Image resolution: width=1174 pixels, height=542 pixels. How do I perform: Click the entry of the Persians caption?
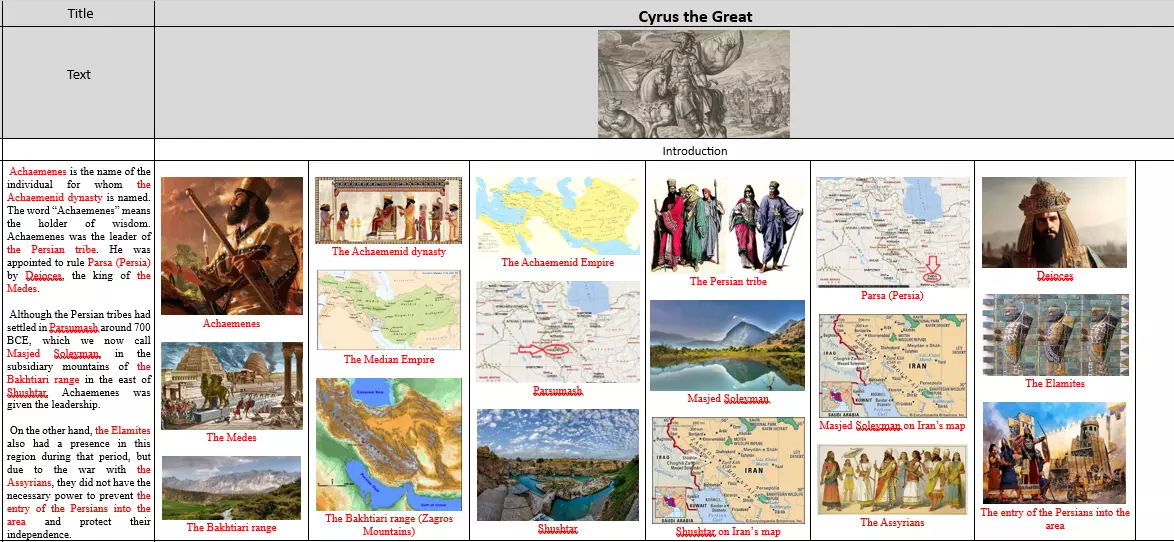(x=1055, y=519)
